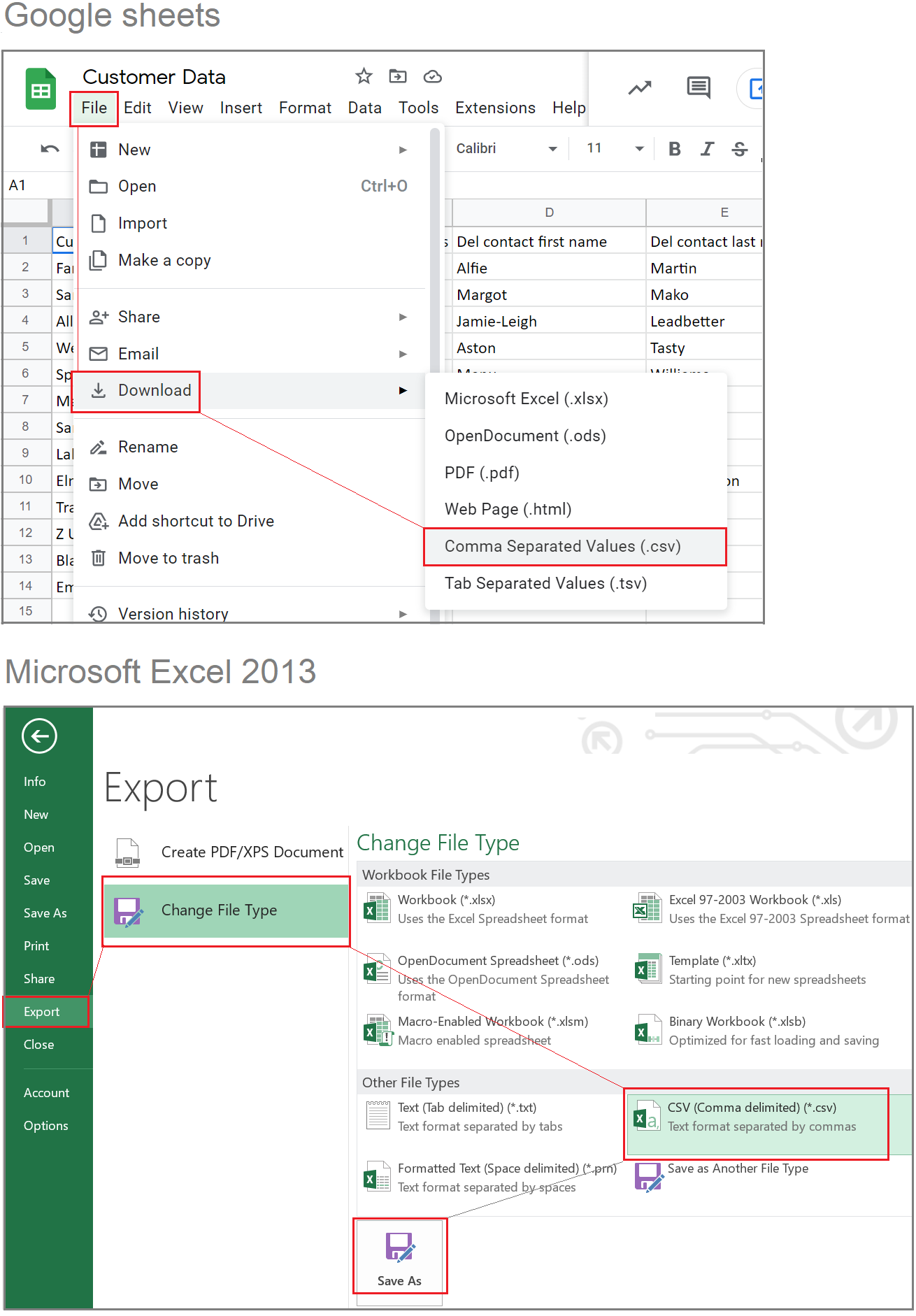The width and height of the screenshot is (916, 1316).
Task: Open the comment history icon
Action: [699, 87]
